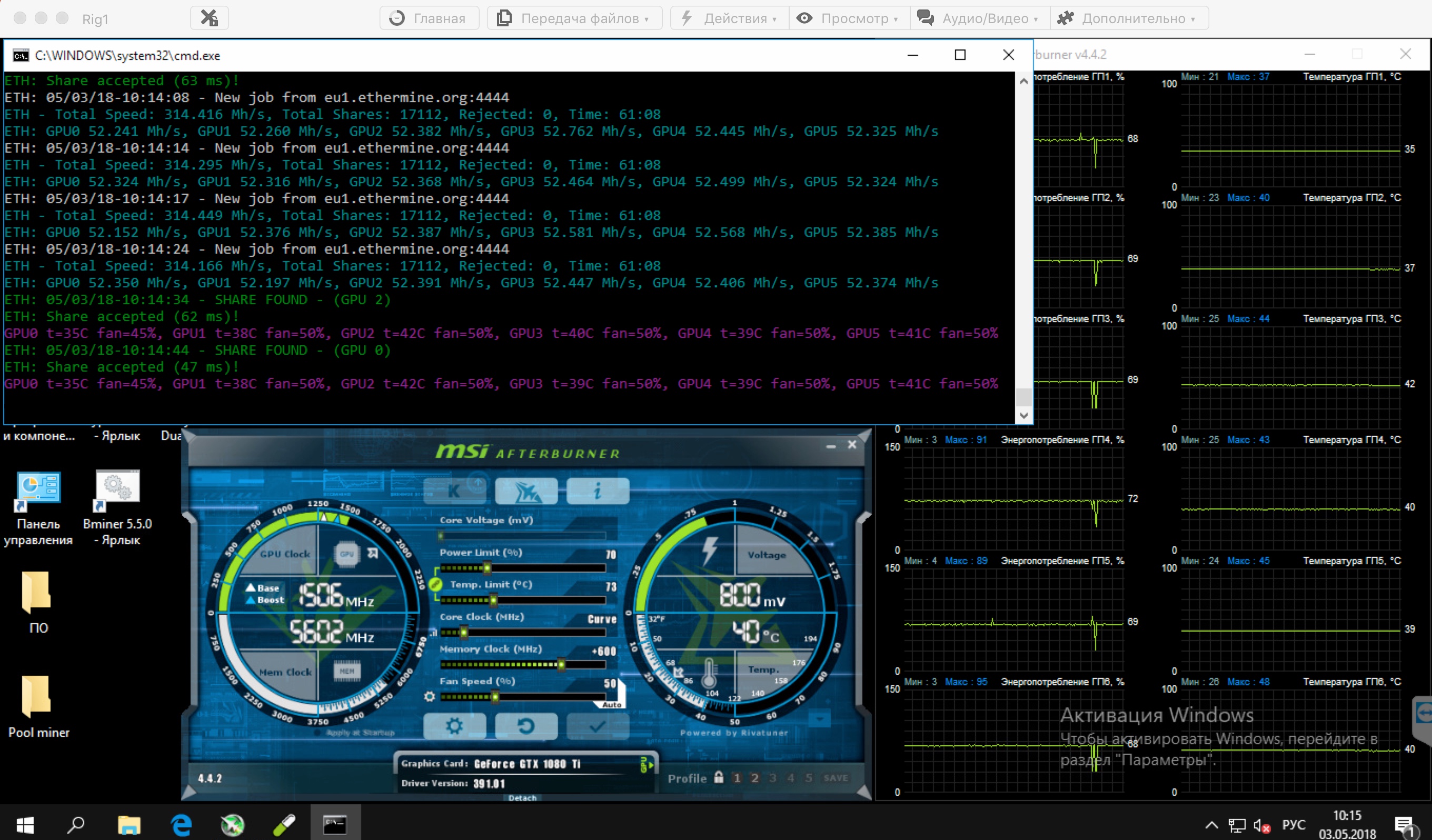Click the network icon in the system tray
1432x840 pixels.
pos(1237,825)
